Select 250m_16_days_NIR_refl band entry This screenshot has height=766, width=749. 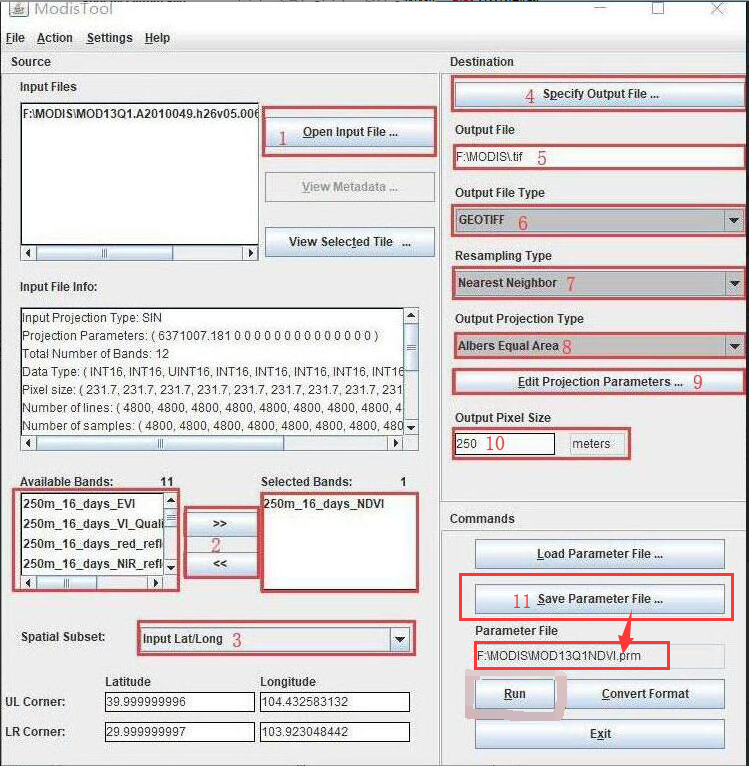tap(93, 564)
